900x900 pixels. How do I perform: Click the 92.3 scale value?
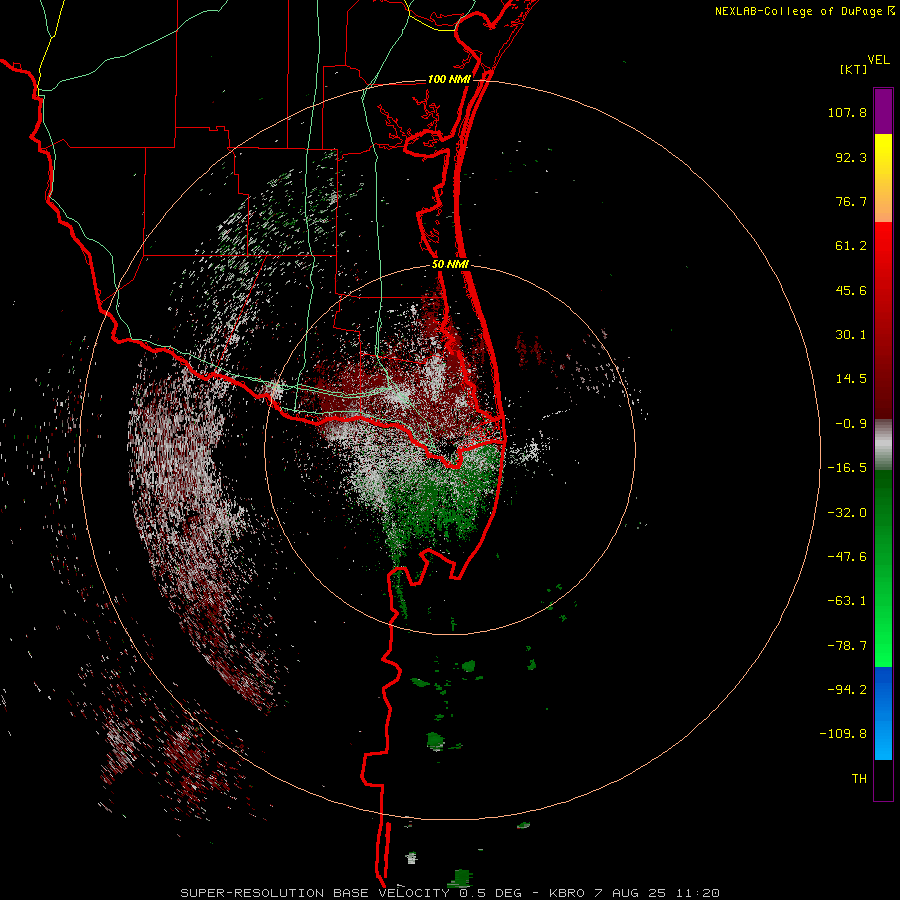851,157
